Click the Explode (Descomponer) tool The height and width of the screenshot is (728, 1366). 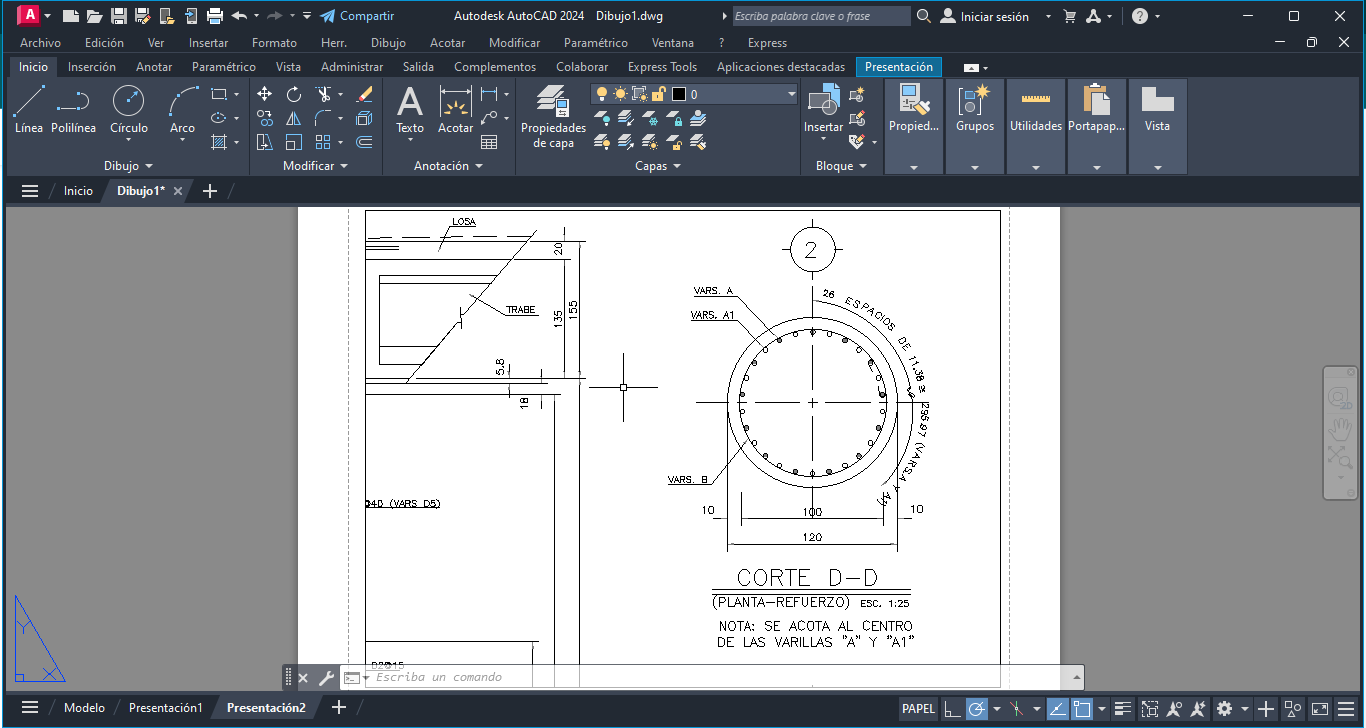pyautogui.click(x=364, y=118)
